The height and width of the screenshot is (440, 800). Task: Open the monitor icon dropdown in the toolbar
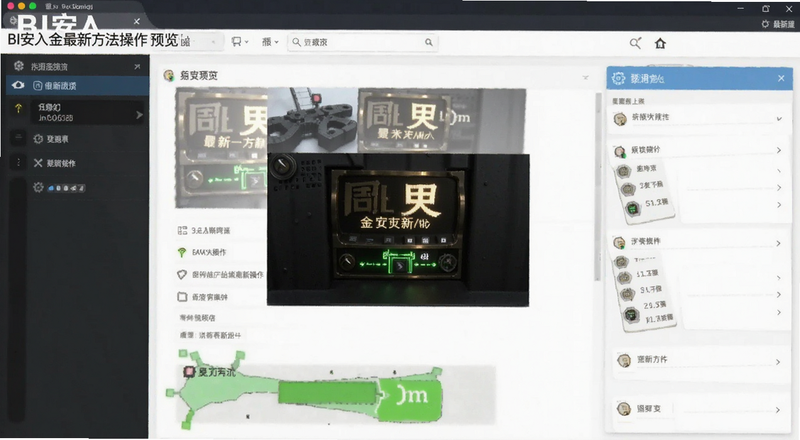[239, 42]
